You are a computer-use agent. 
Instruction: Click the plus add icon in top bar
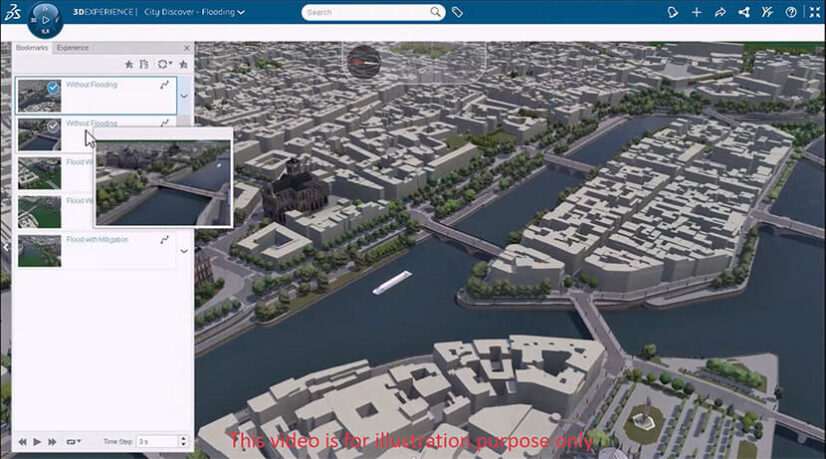point(697,12)
